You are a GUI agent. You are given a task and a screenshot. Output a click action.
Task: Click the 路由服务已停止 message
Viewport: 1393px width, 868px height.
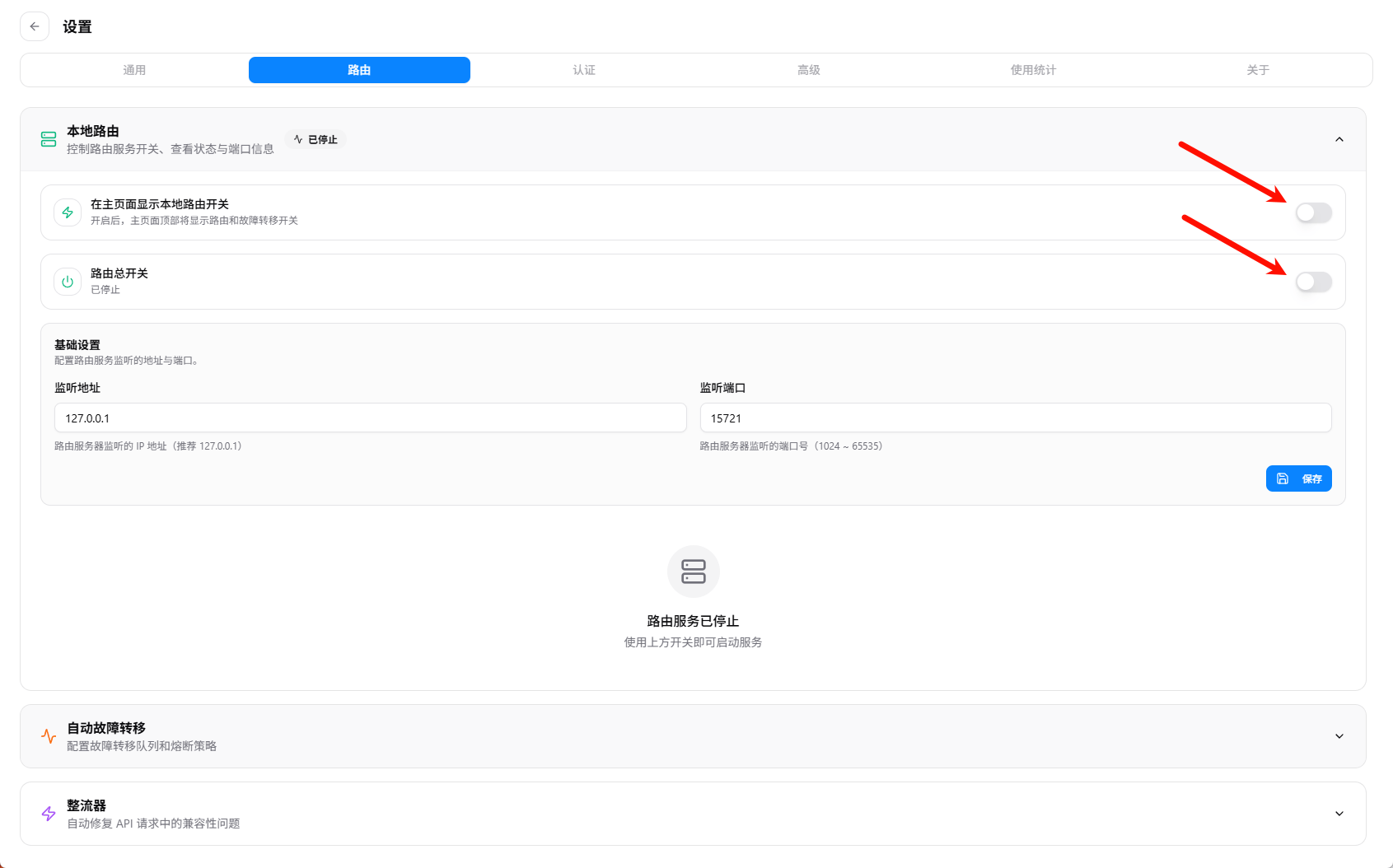pyautogui.click(x=694, y=621)
